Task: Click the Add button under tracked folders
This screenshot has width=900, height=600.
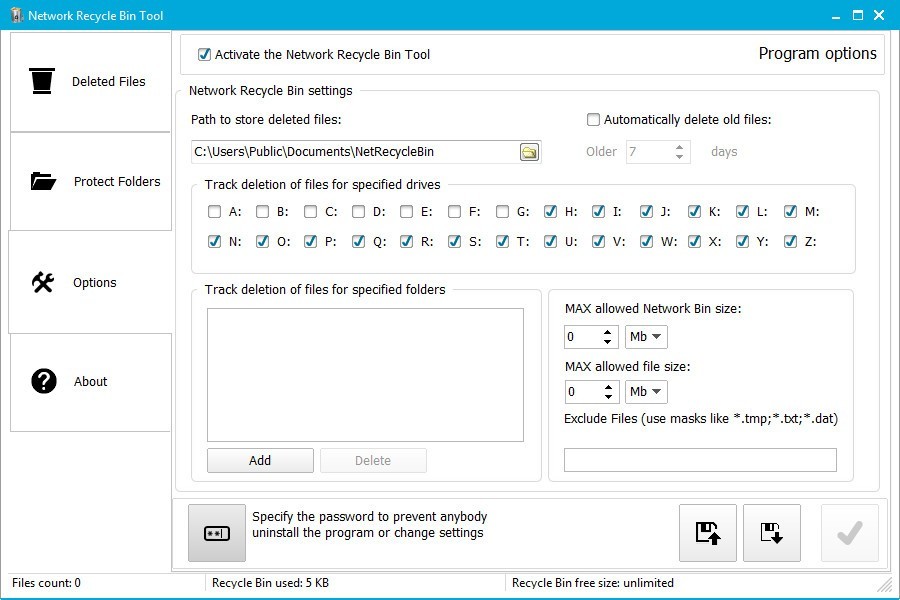Action: [260, 460]
